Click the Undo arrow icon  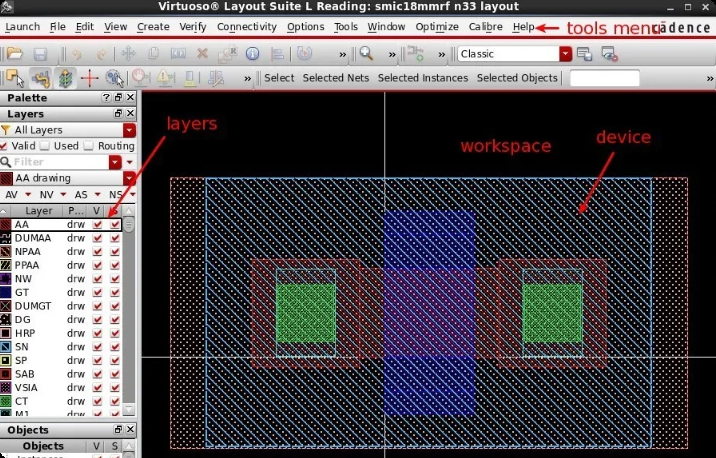click(x=77, y=54)
